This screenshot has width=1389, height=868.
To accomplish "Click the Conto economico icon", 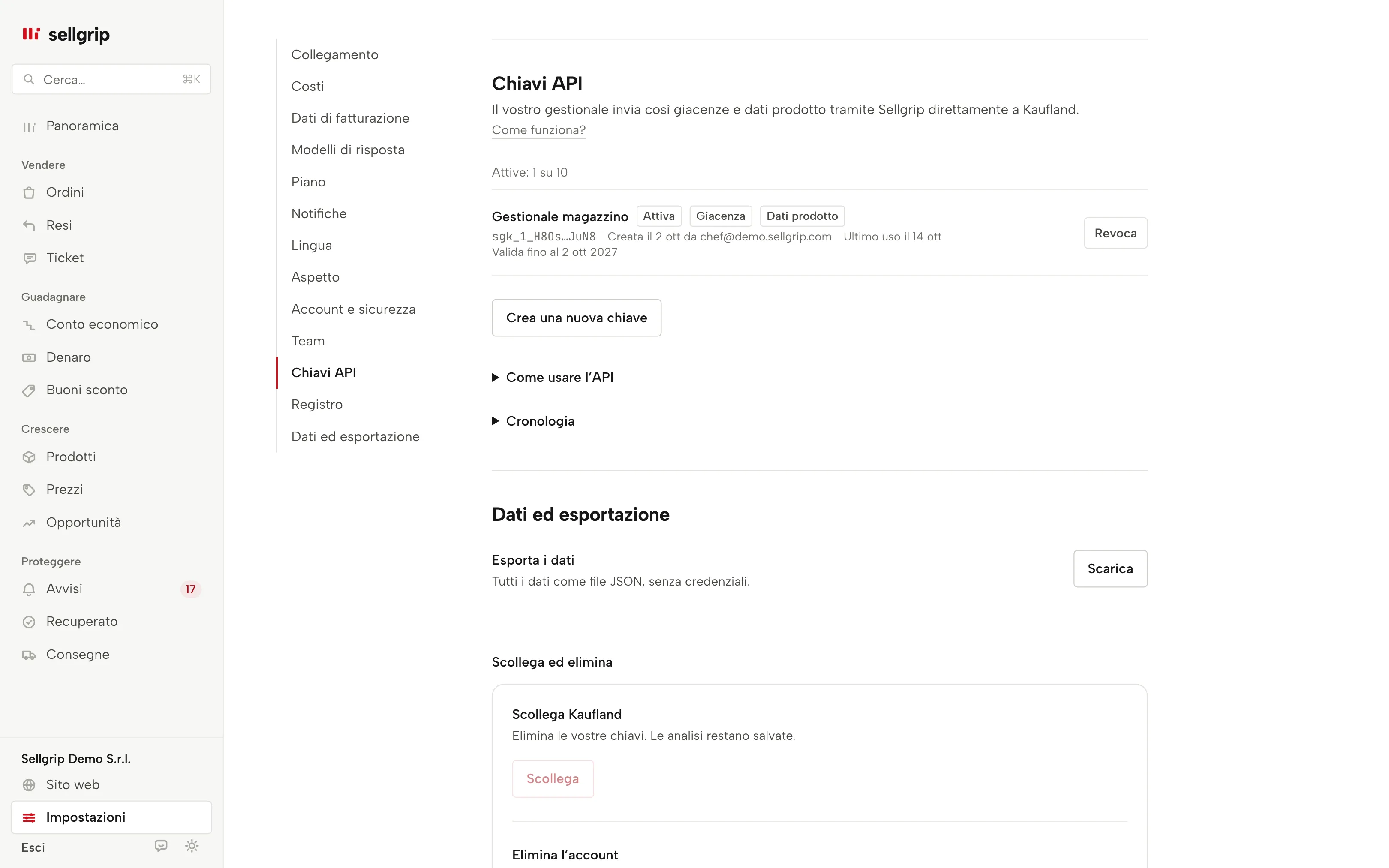I will 29,325.
